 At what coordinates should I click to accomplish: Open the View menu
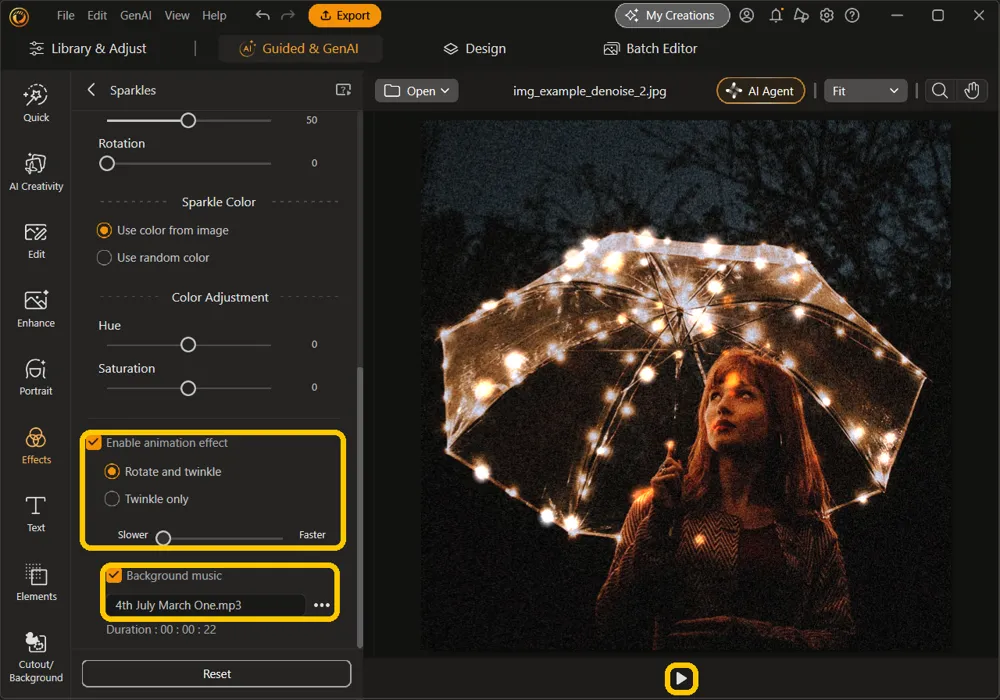pyautogui.click(x=177, y=15)
